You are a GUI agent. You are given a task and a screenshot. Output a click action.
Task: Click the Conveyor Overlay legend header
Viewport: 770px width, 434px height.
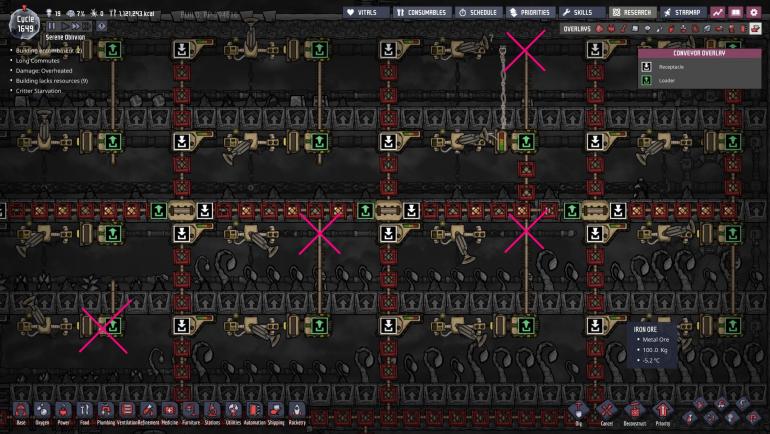pyautogui.click(x=699, y=53)
